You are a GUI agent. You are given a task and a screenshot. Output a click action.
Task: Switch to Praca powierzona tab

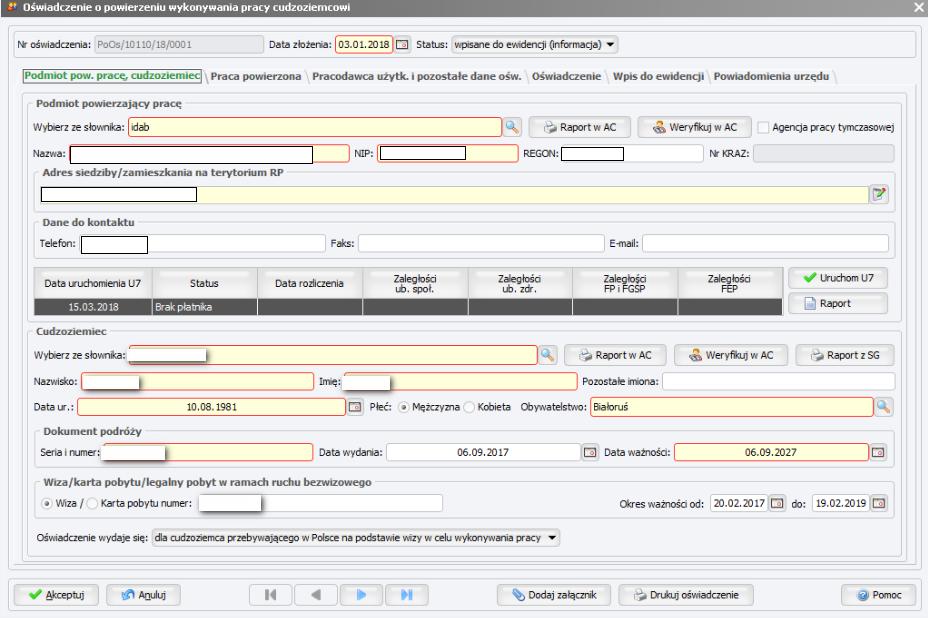click(256, 76)
